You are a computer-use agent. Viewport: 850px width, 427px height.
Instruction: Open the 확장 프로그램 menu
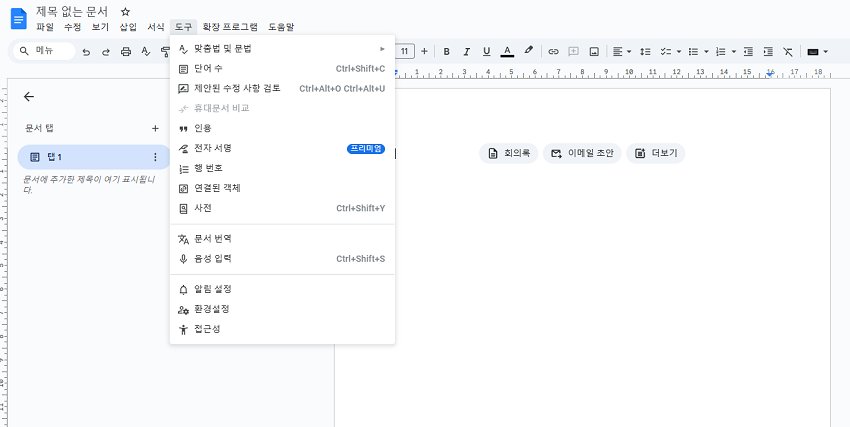point(230,27)
